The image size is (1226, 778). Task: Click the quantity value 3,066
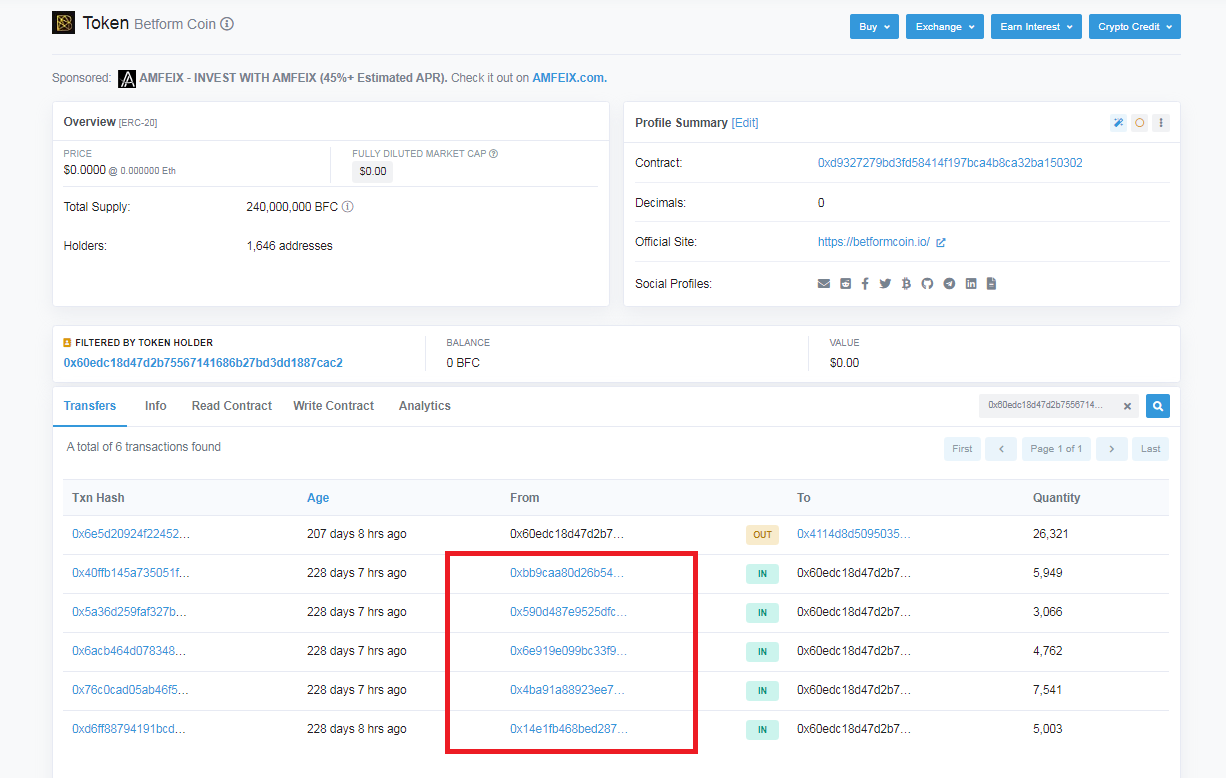[1047, 612]
